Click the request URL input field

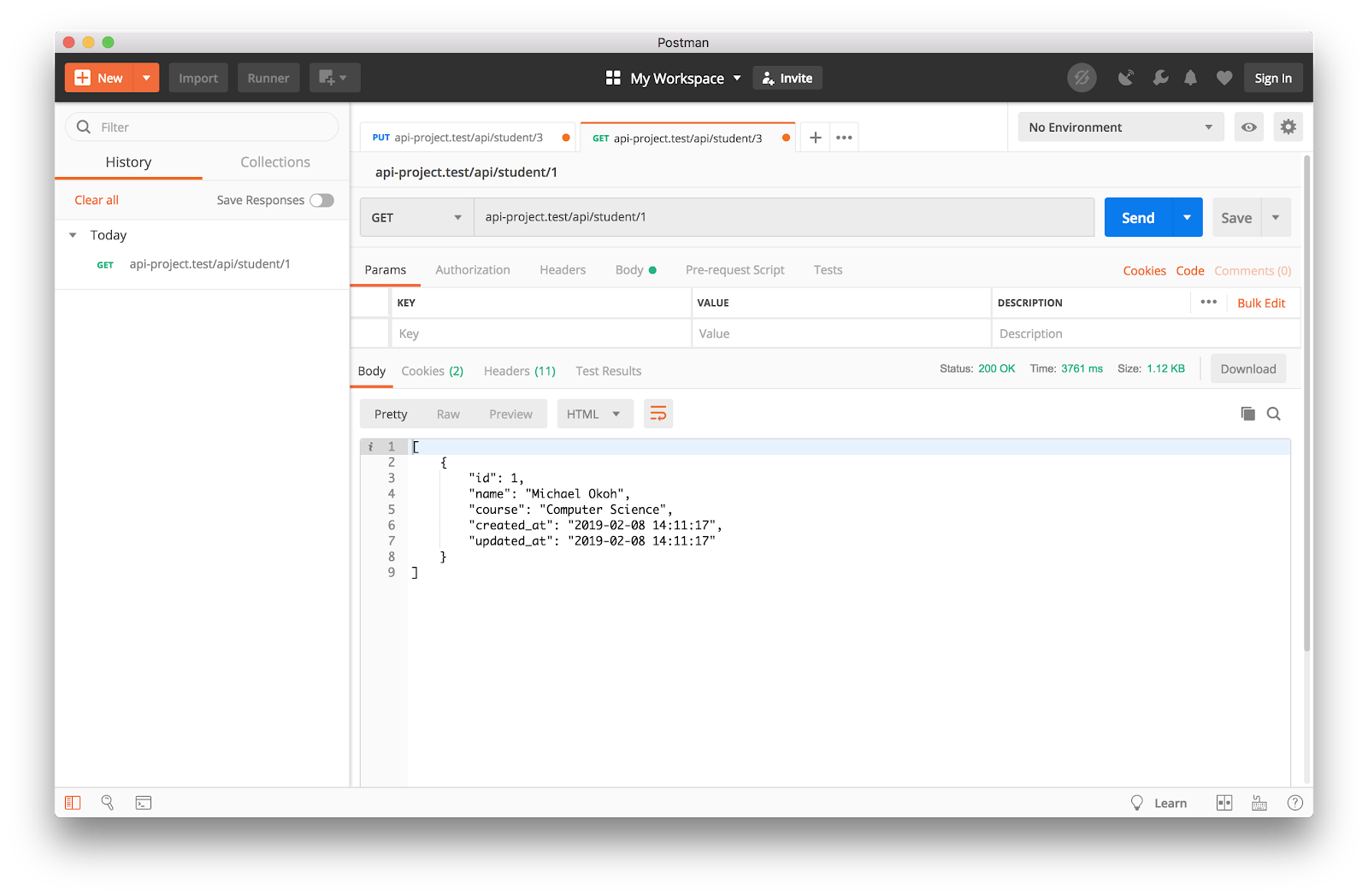(x=784, y=217)
